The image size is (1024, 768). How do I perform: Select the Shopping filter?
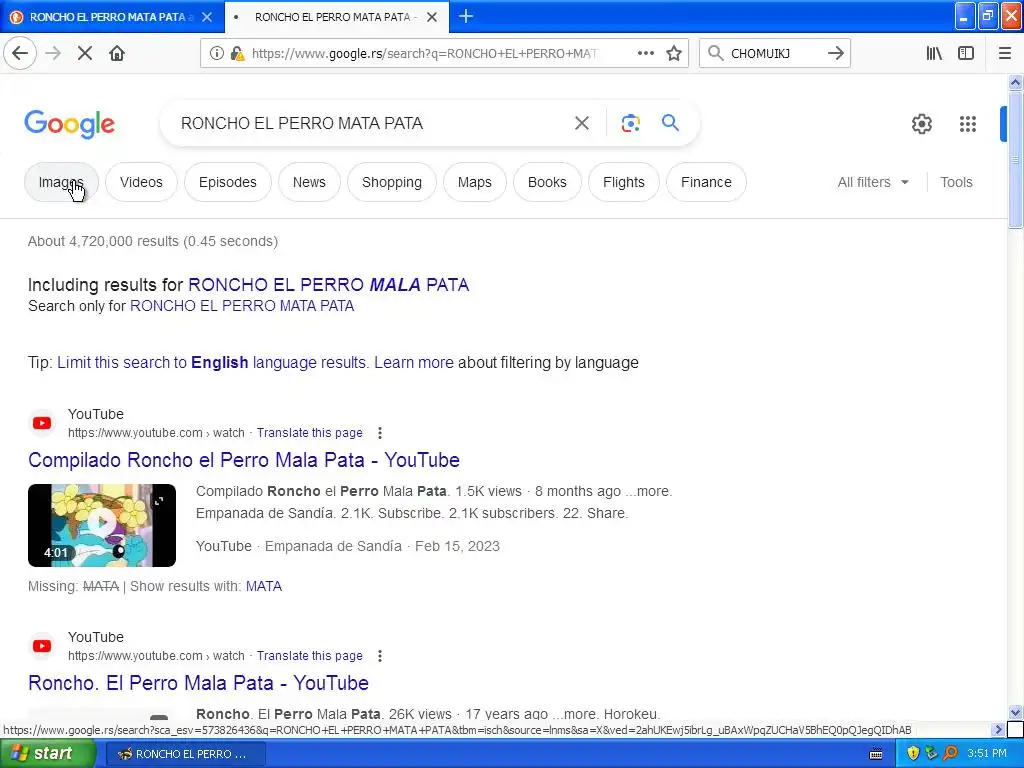pyautogui.click(x=392, y=182)
